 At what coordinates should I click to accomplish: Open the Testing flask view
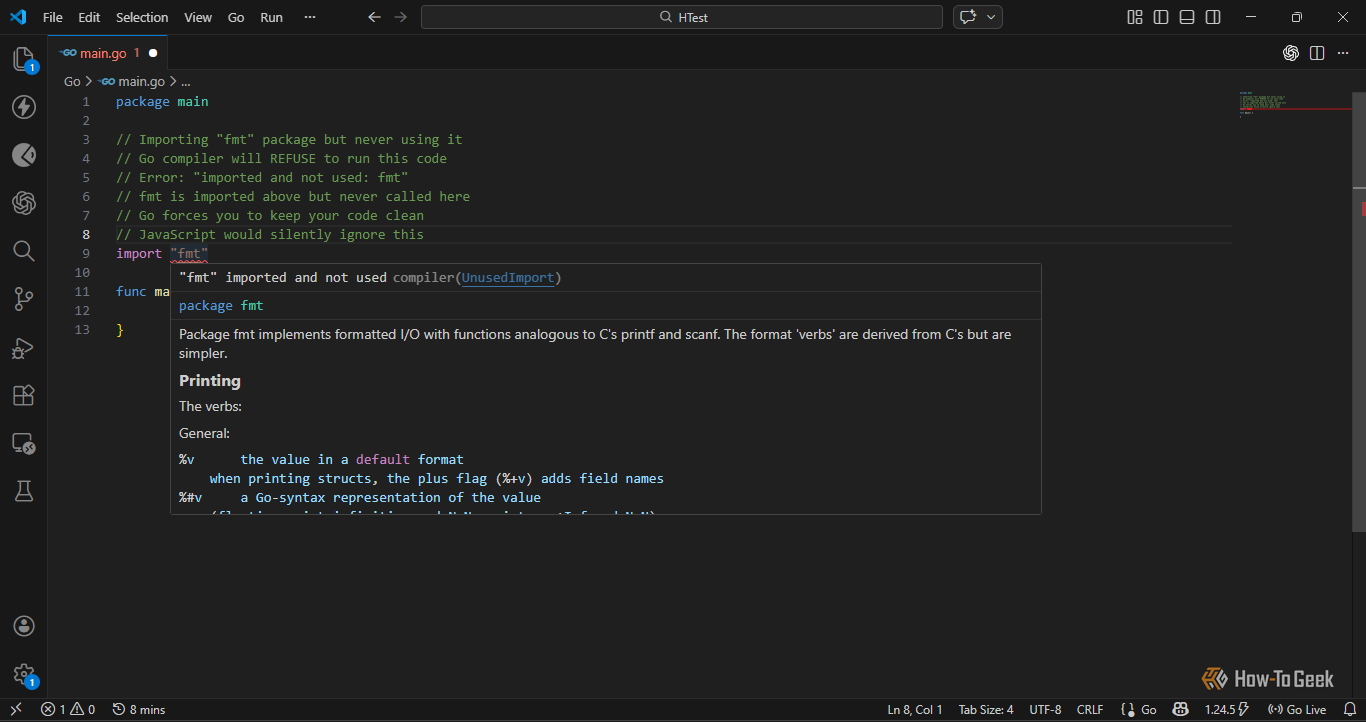pyautogui.click(x=24, y=491)
